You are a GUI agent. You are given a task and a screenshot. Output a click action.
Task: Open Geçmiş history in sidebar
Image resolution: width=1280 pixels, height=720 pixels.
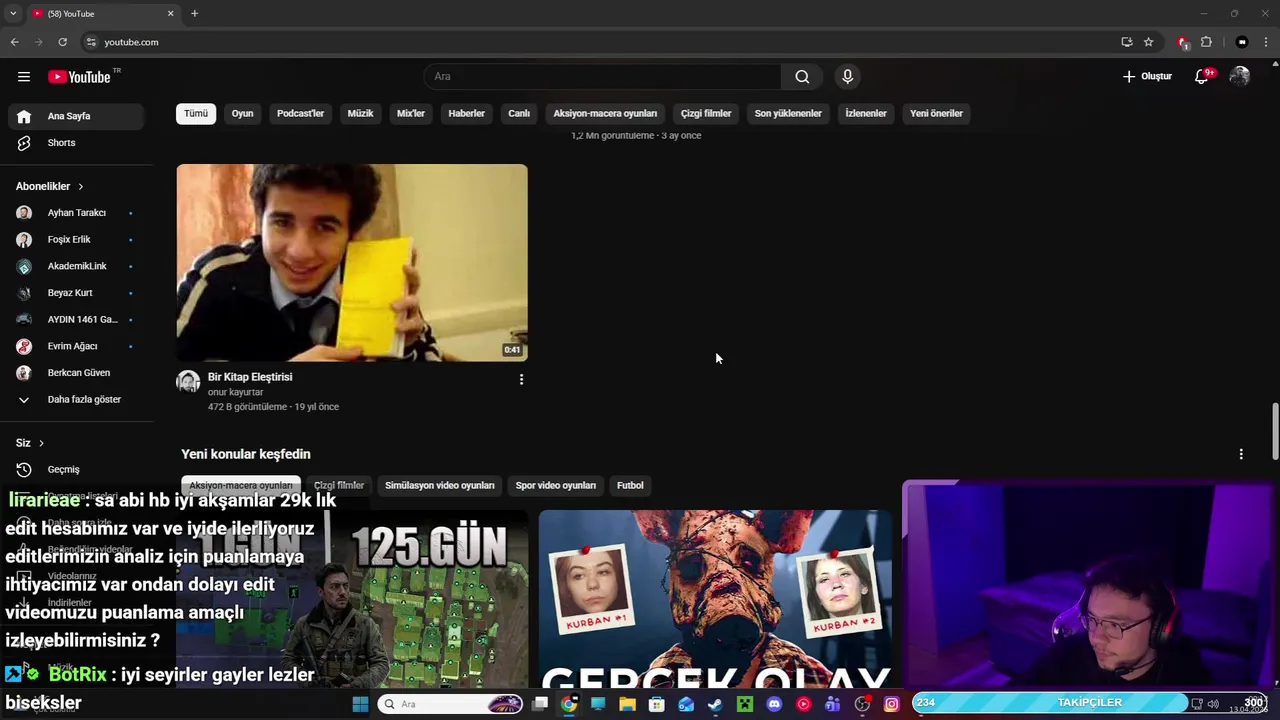76,470
